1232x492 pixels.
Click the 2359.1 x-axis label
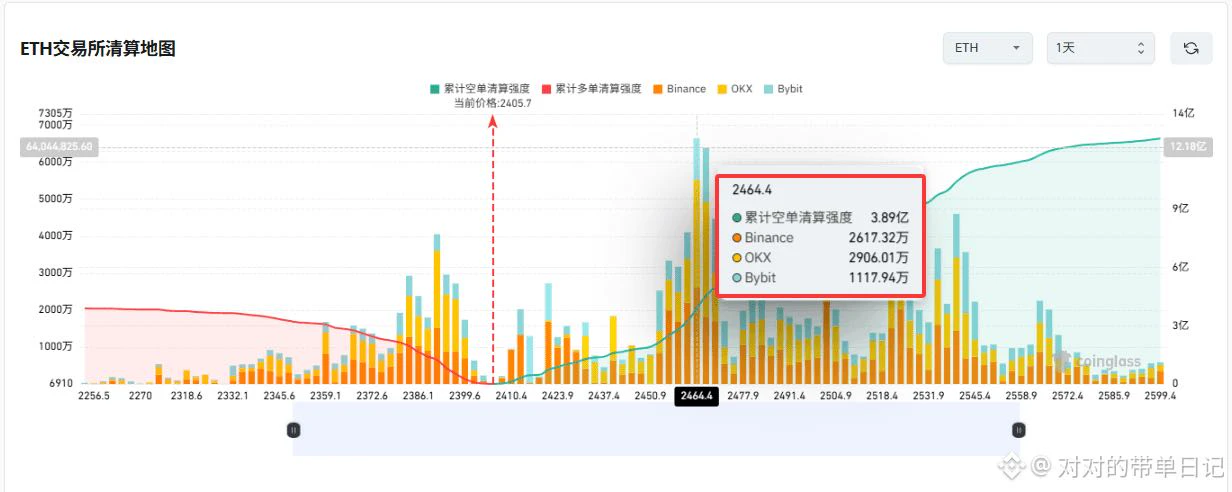click(x=326, y=396)
